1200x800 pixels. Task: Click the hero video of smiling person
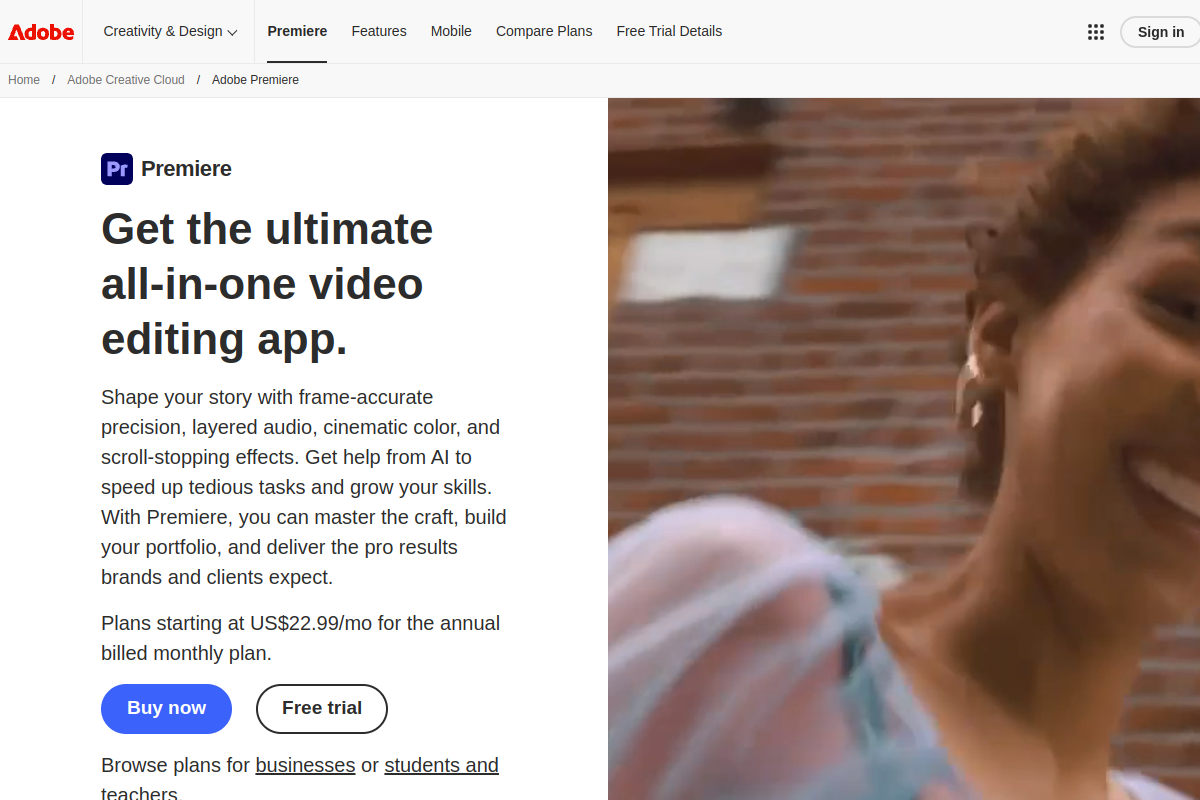(904, 449)
